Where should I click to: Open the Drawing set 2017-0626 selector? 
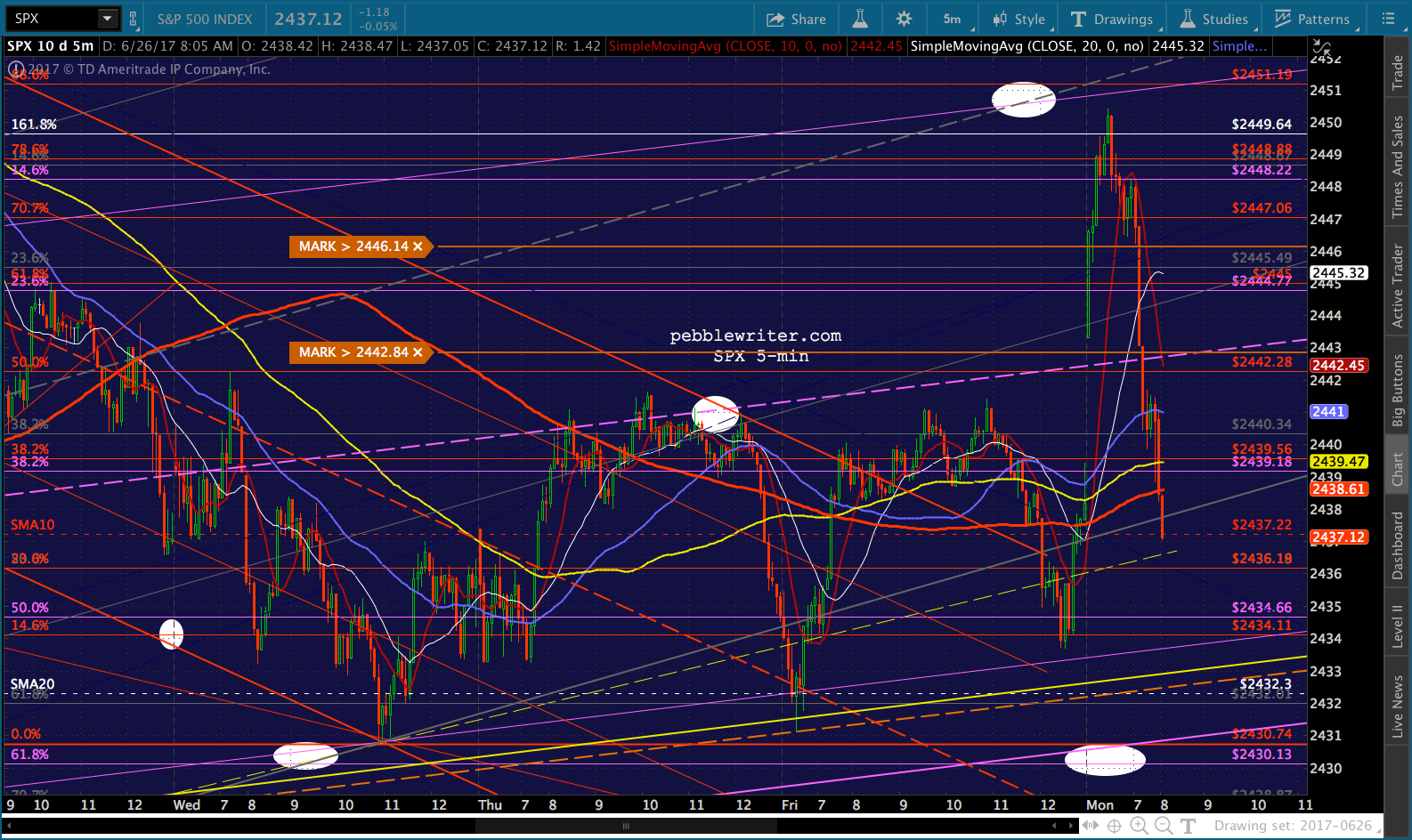coord(1293,826)
